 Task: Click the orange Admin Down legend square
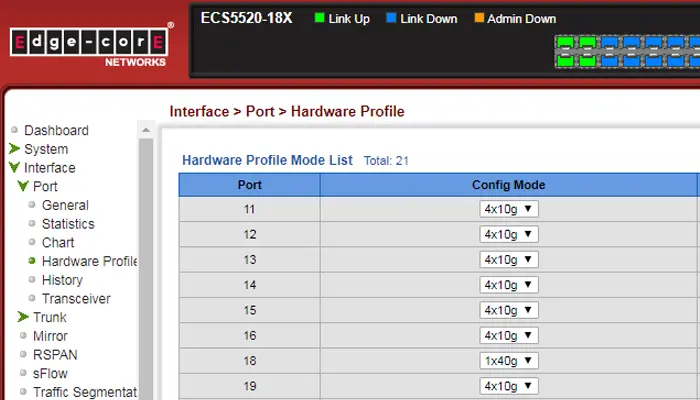[479, 18]
